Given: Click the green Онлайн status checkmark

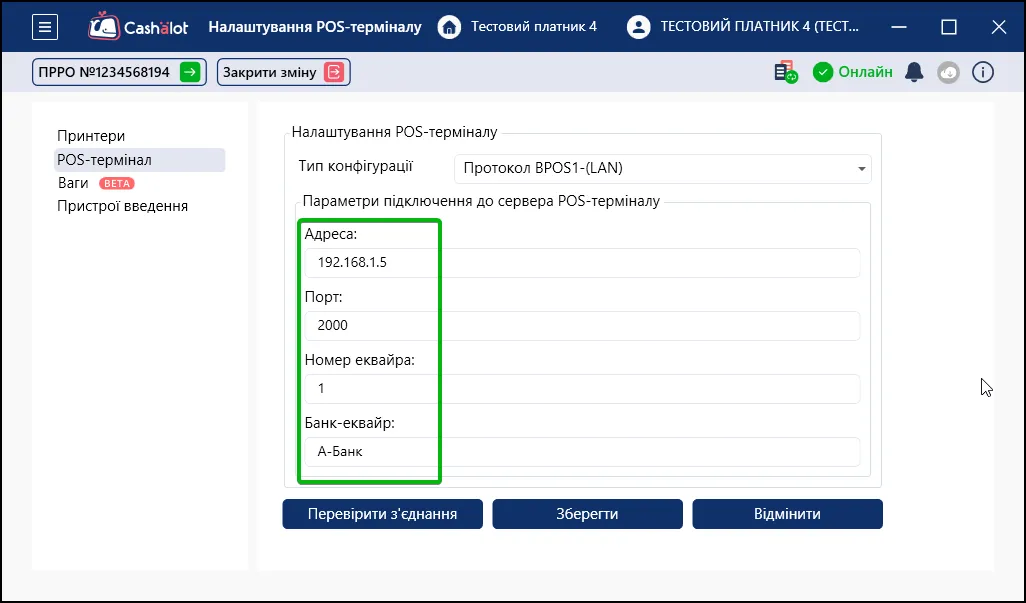Looking at the screenshot, I should pyautogui.click(x=823, y=72).
